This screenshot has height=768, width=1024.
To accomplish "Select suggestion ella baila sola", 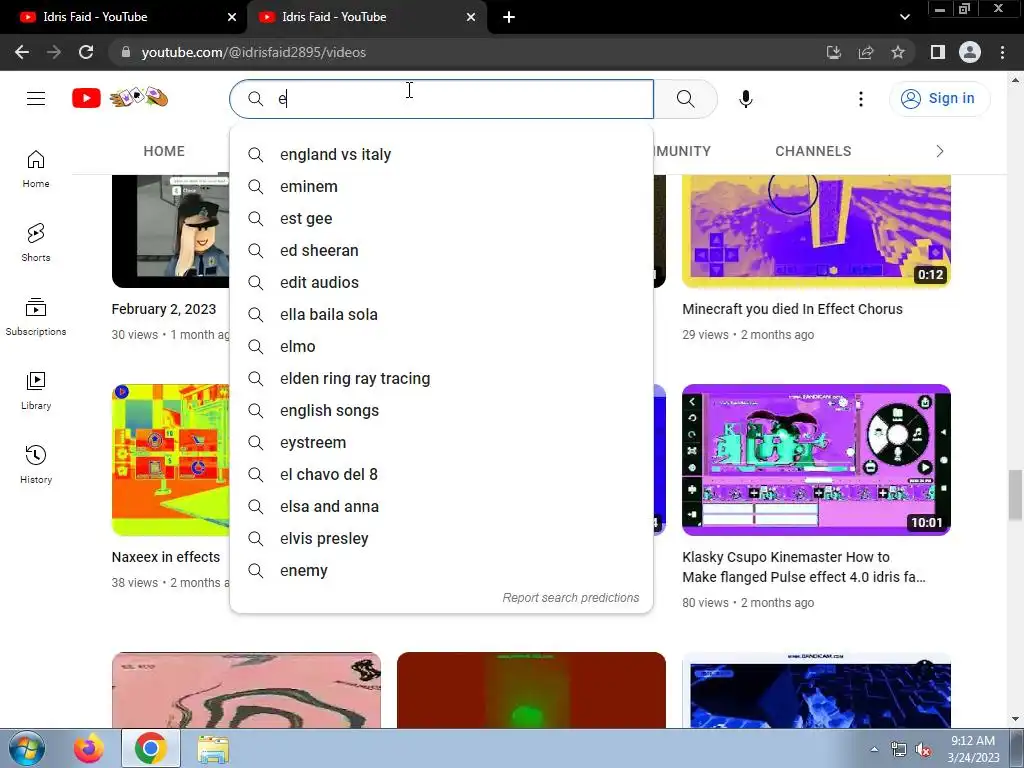I will click(x=441, y=315).
